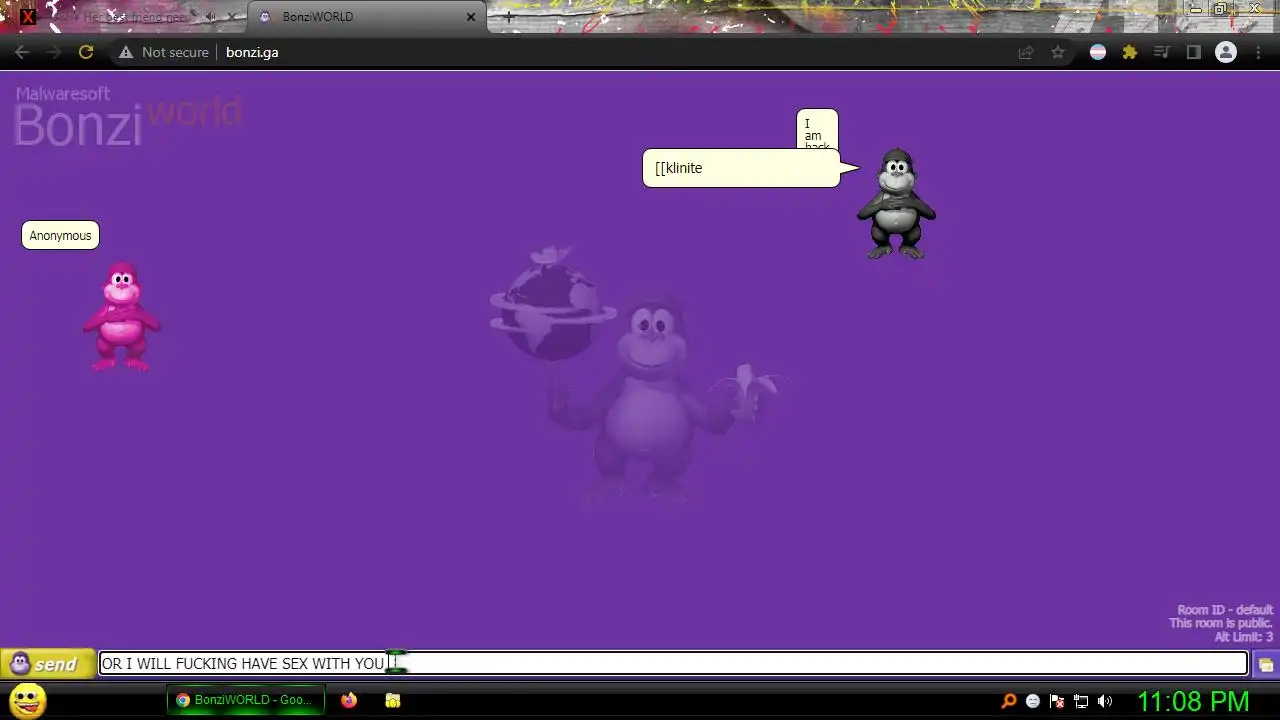The height and width of the screenshot is (720, 1280).
Task: Open network connection tray icon
Action: click(x=1081, y=701)
